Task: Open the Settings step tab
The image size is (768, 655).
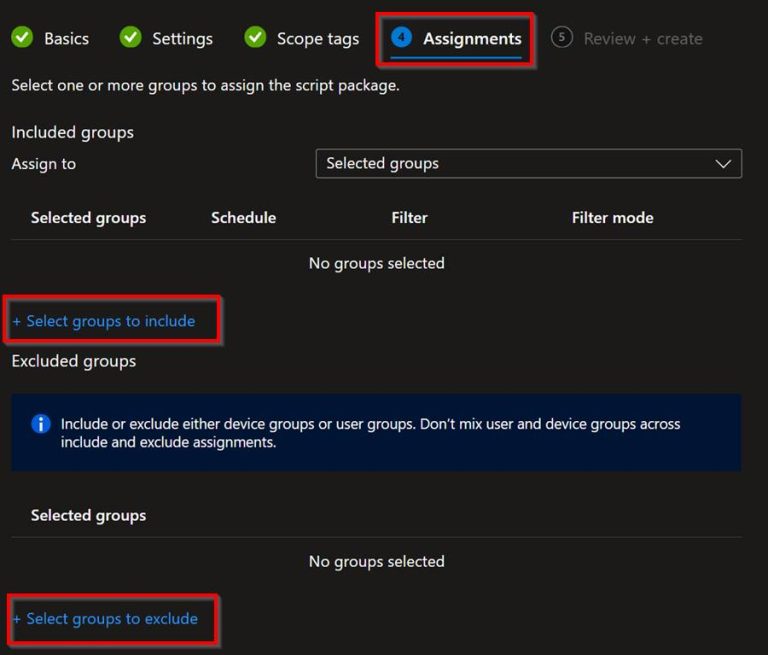Action: pos(182,39)
